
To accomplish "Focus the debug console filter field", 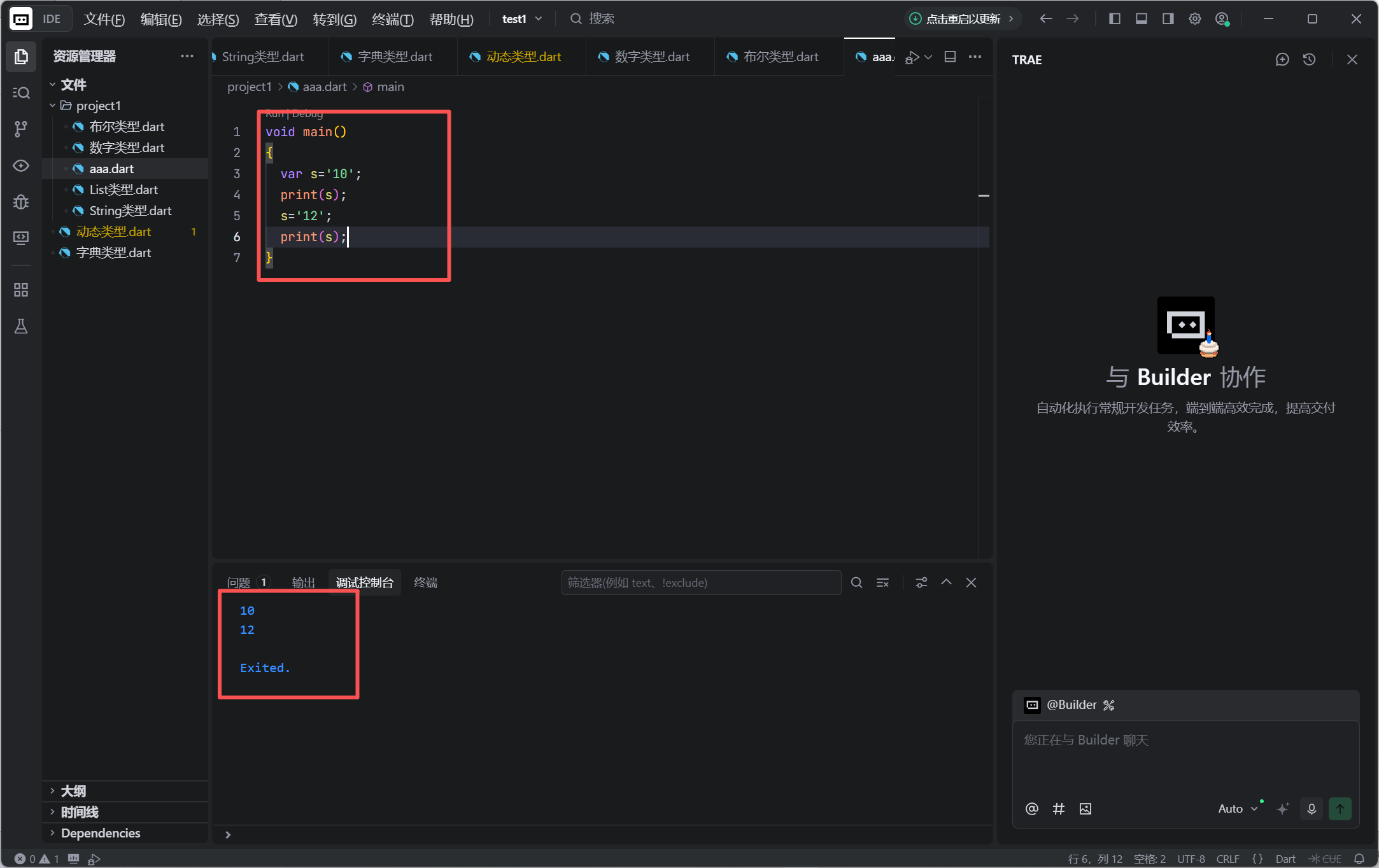I will click(x=700, y=583).
